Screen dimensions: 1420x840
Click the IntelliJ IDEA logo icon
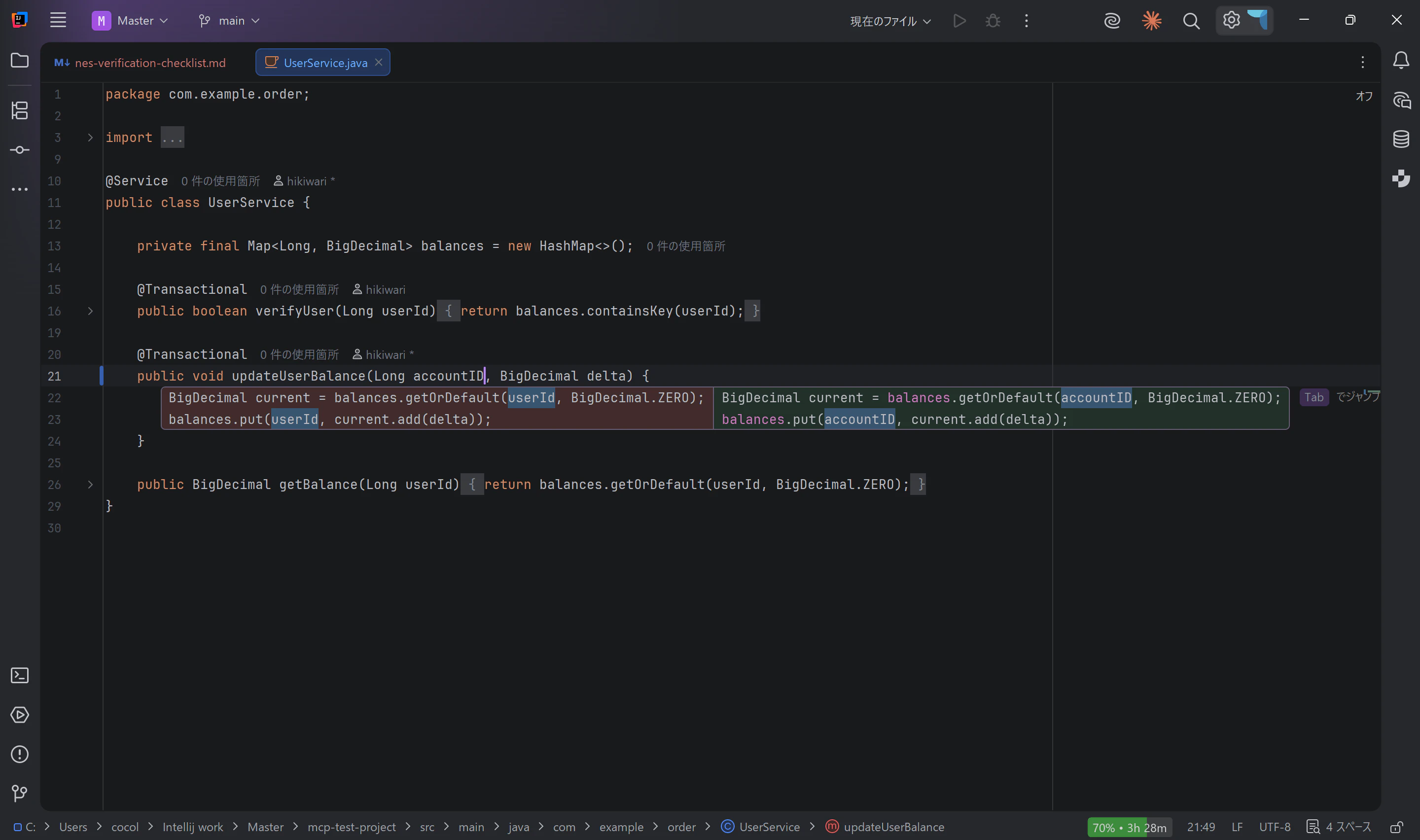click(20, 20)
